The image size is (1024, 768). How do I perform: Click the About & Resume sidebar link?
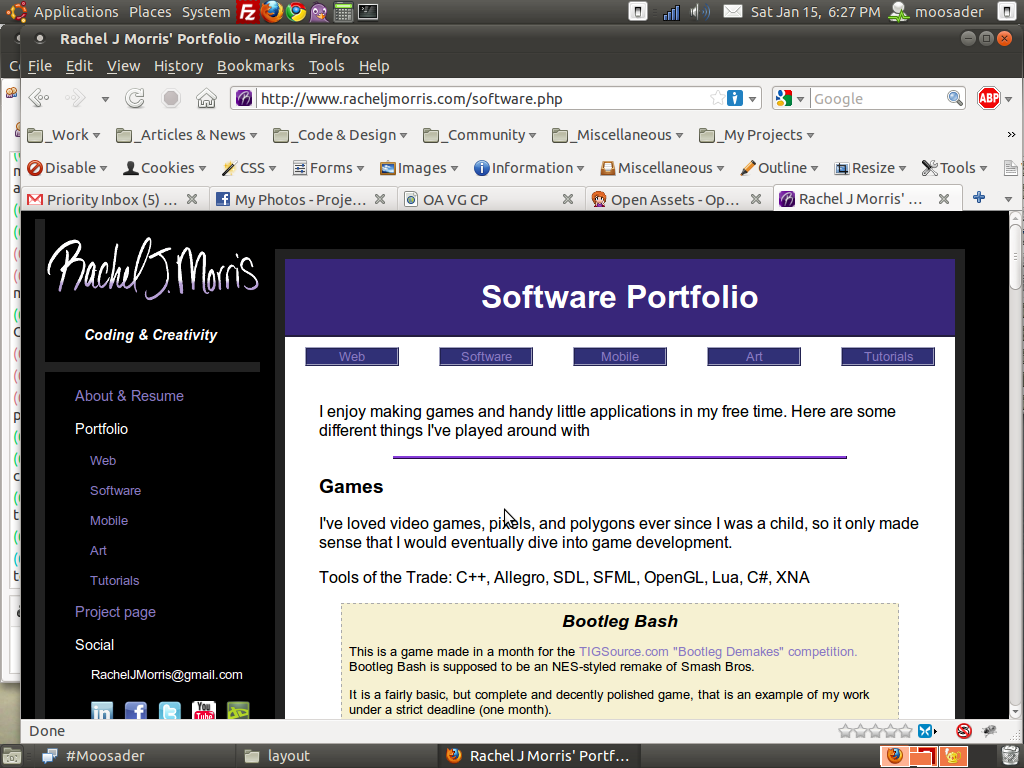(x=129, y=396)
